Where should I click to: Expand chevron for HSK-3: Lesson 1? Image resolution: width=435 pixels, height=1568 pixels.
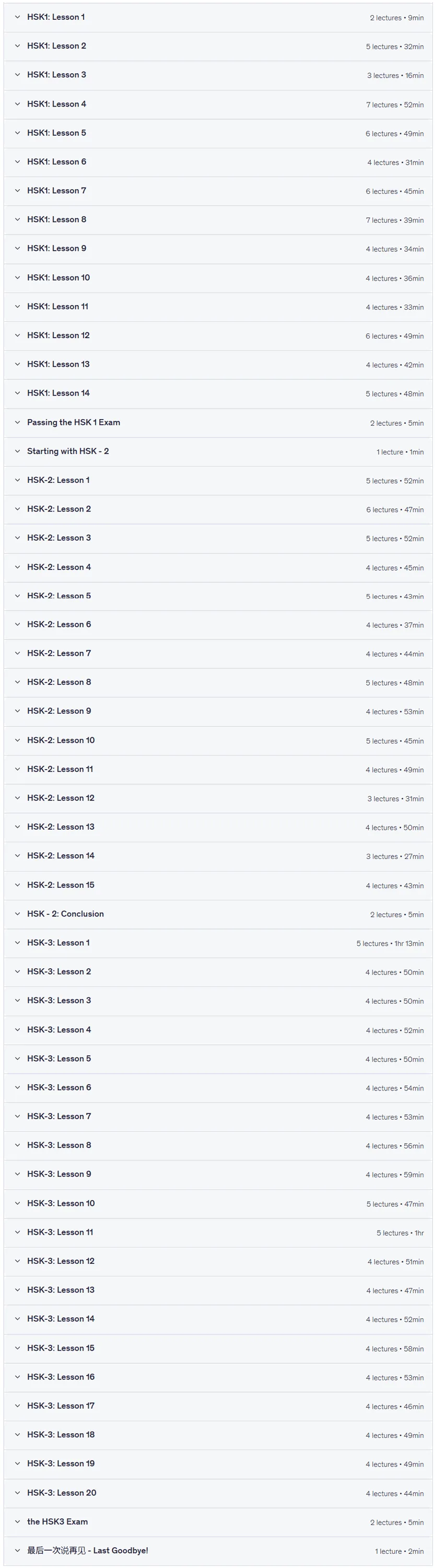[18, 943]
